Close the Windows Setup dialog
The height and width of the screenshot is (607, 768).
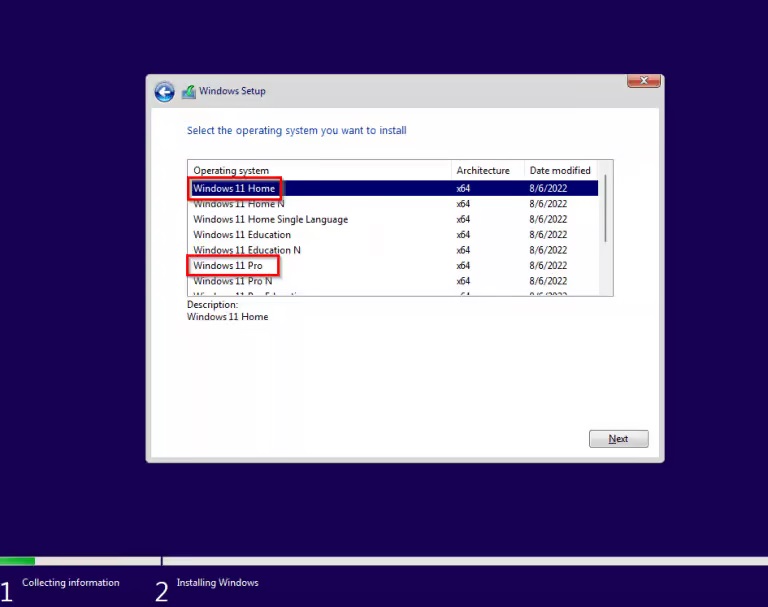[x=644, y=81]
